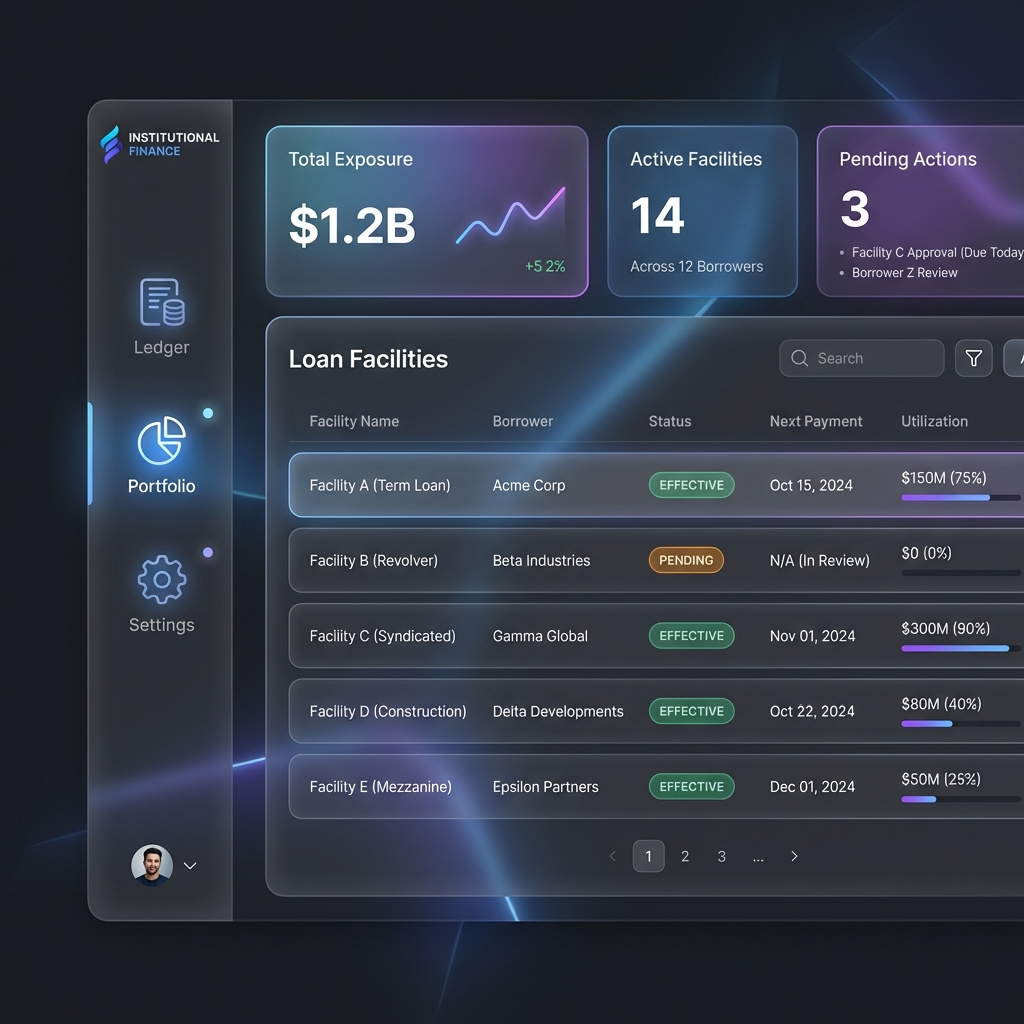1024x1024 pixels.
Task: Open next page with the right arrow
Action: click(x=794, y=856)
